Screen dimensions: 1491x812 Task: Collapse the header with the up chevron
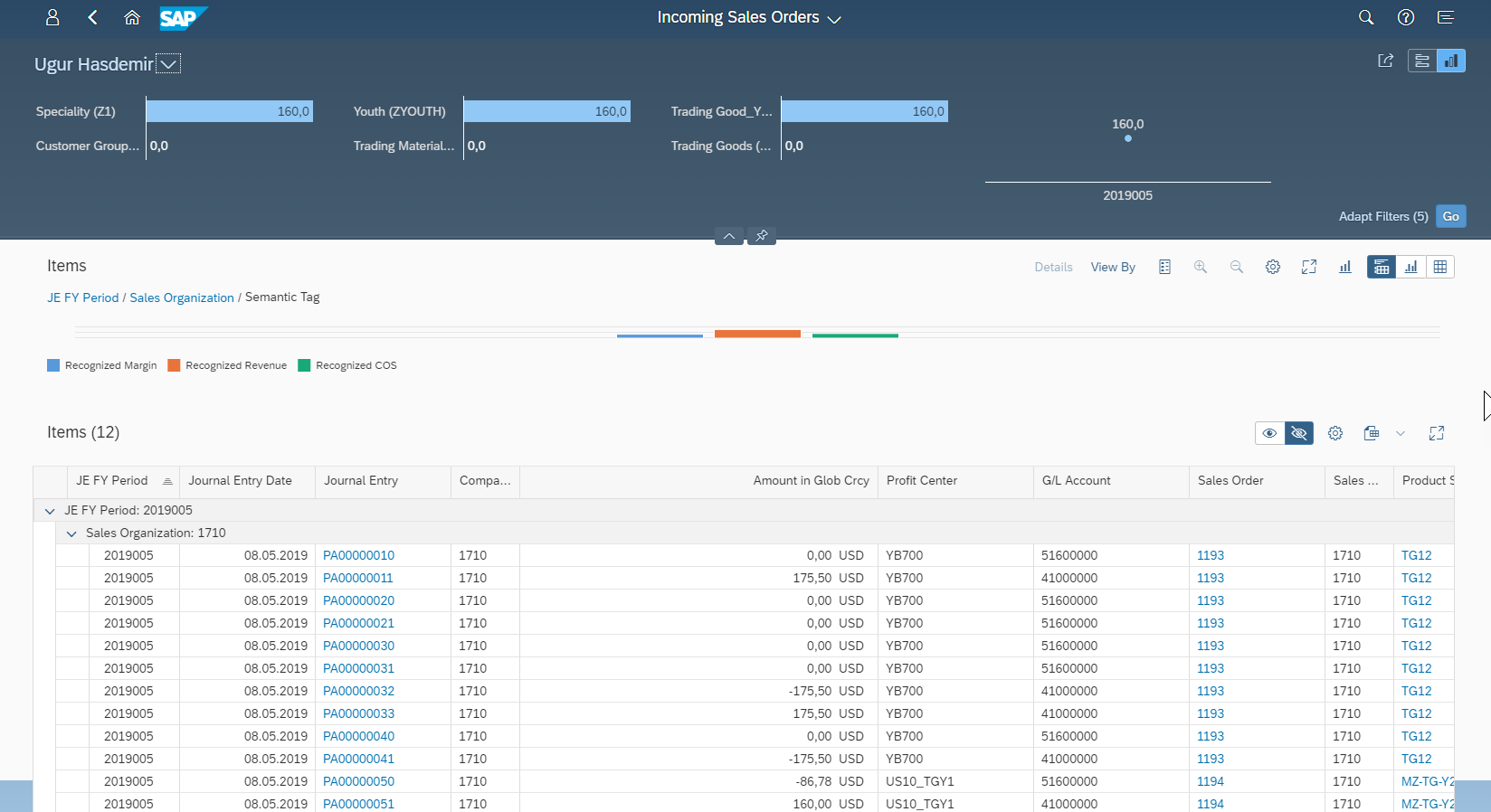729,236
